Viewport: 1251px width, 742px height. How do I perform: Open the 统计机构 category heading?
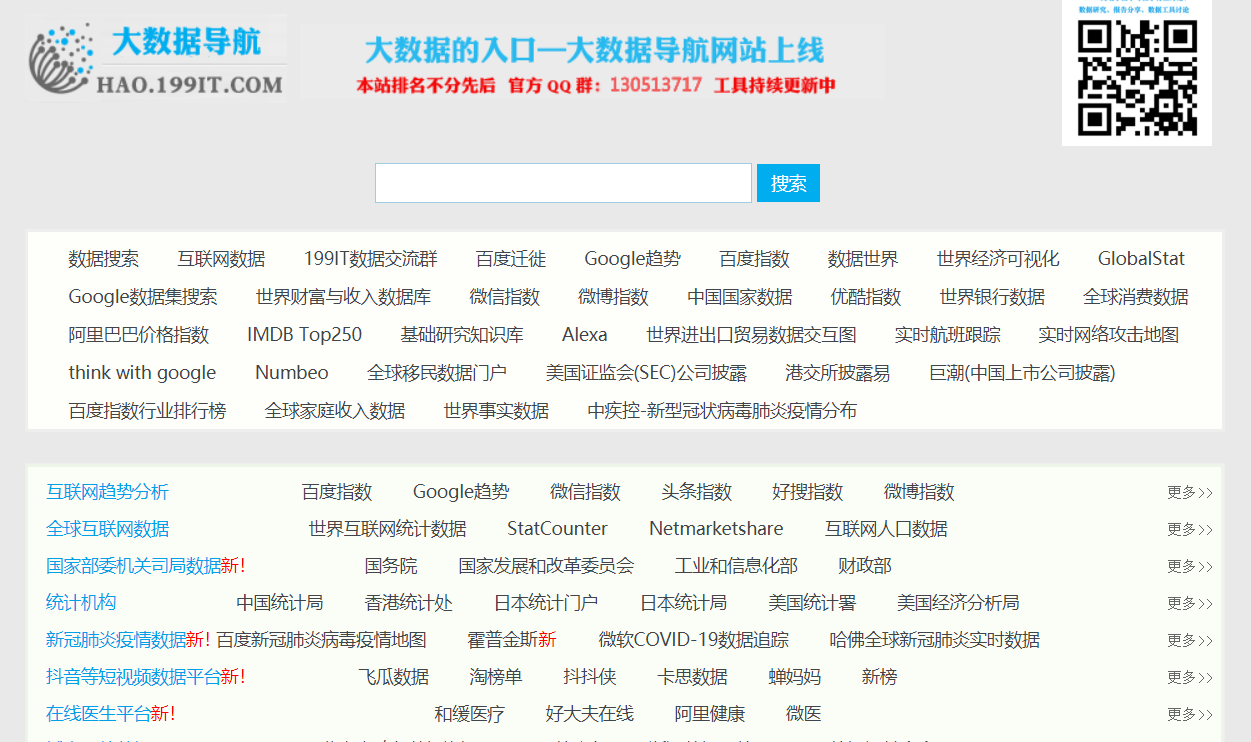click(81, 603)
